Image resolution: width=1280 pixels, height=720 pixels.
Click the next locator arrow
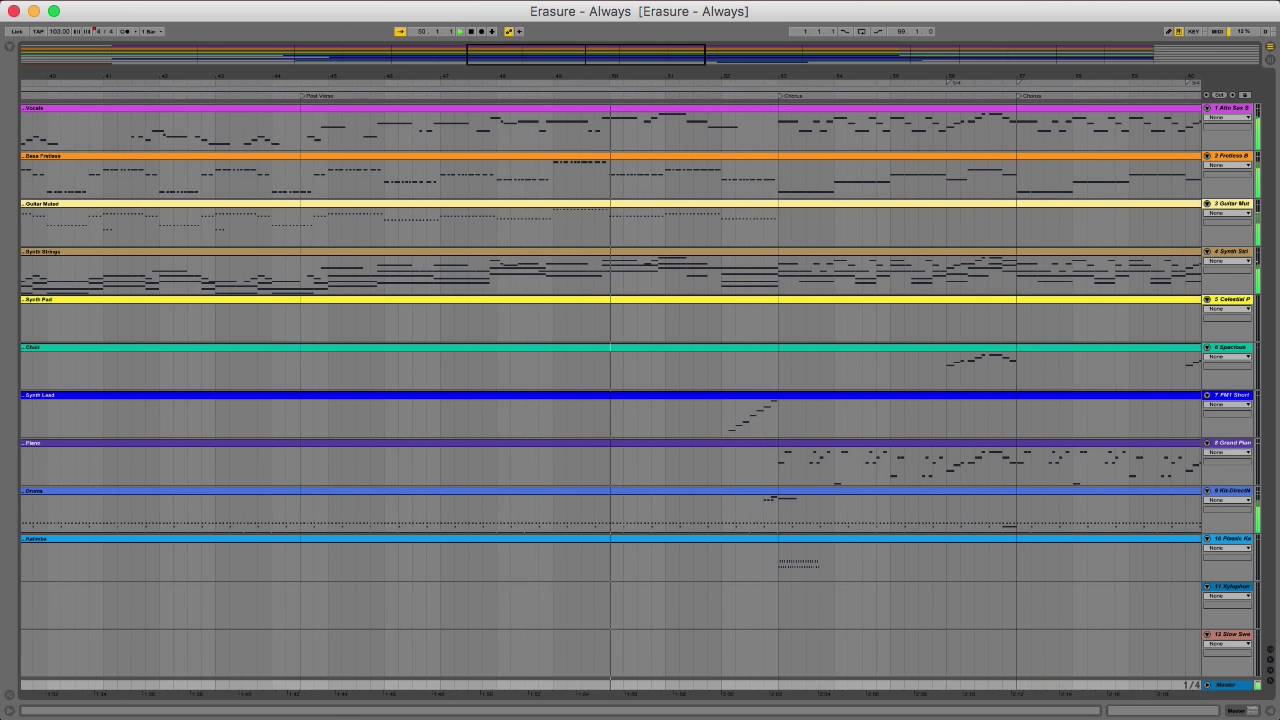tap(1232, 95)
